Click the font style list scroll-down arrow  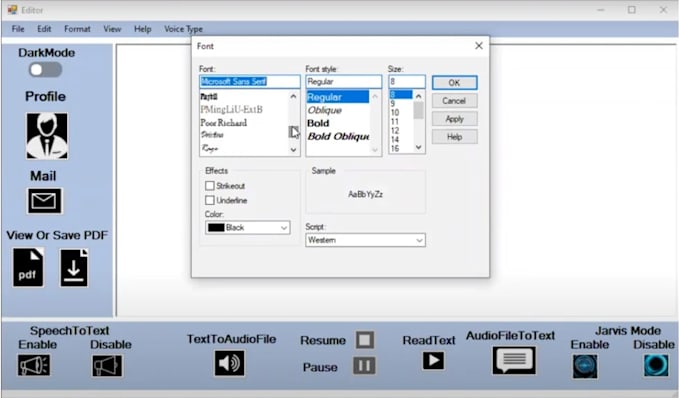point(375,150)
